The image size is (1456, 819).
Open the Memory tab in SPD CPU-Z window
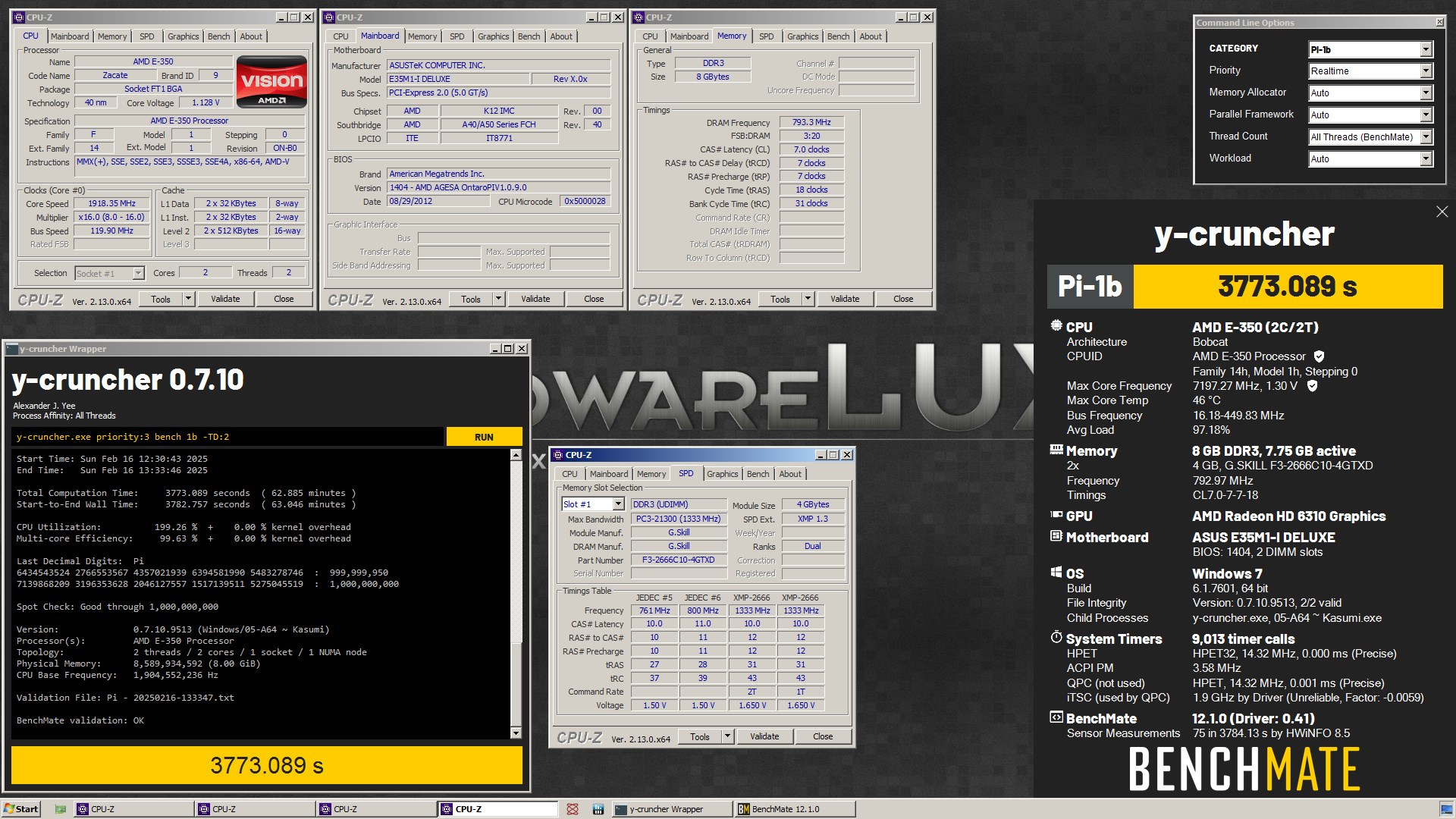pos(651,474)
